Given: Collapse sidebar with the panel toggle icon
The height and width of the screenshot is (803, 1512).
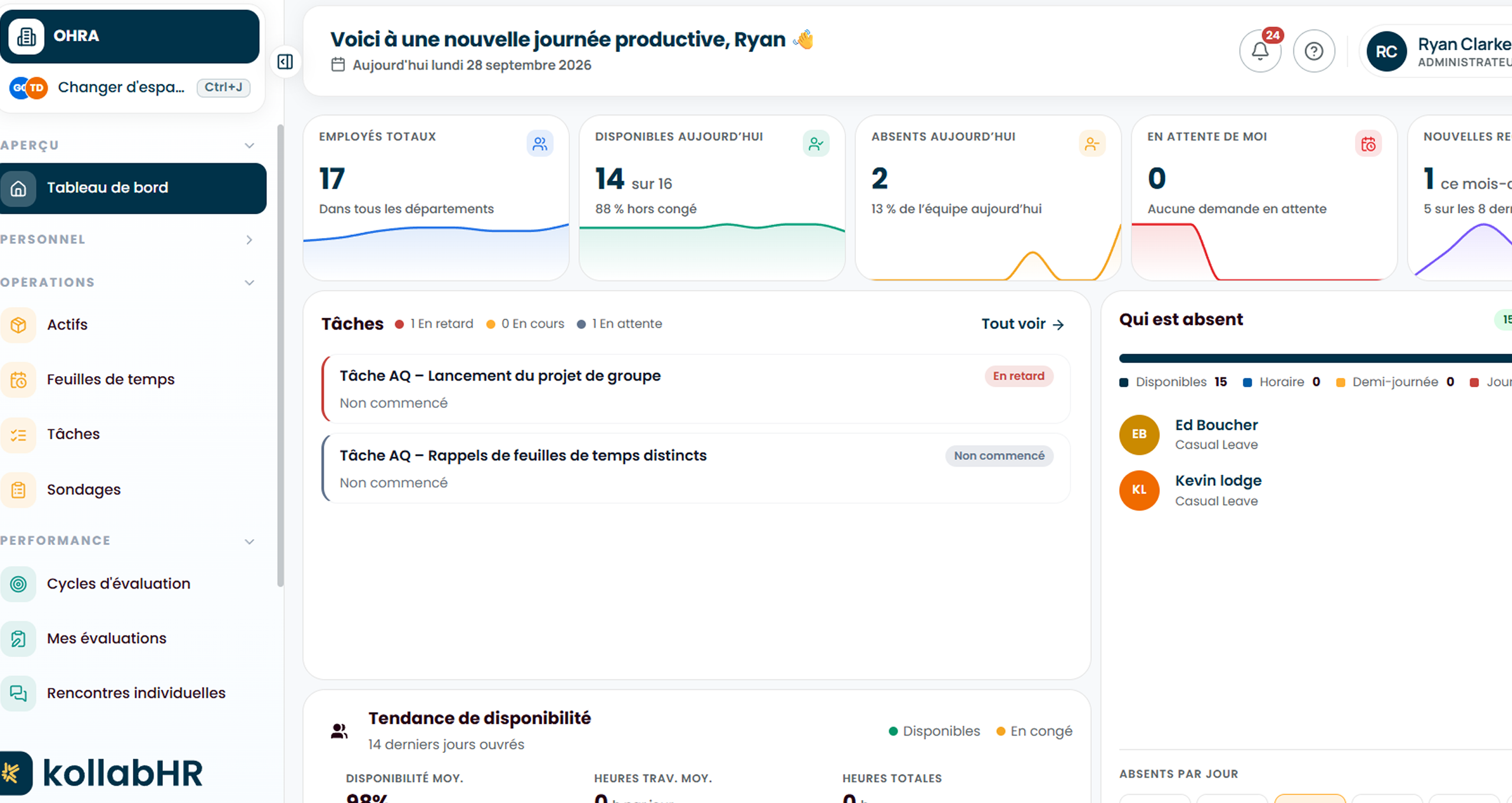Looking at the screenshot, I should [285, 61].
